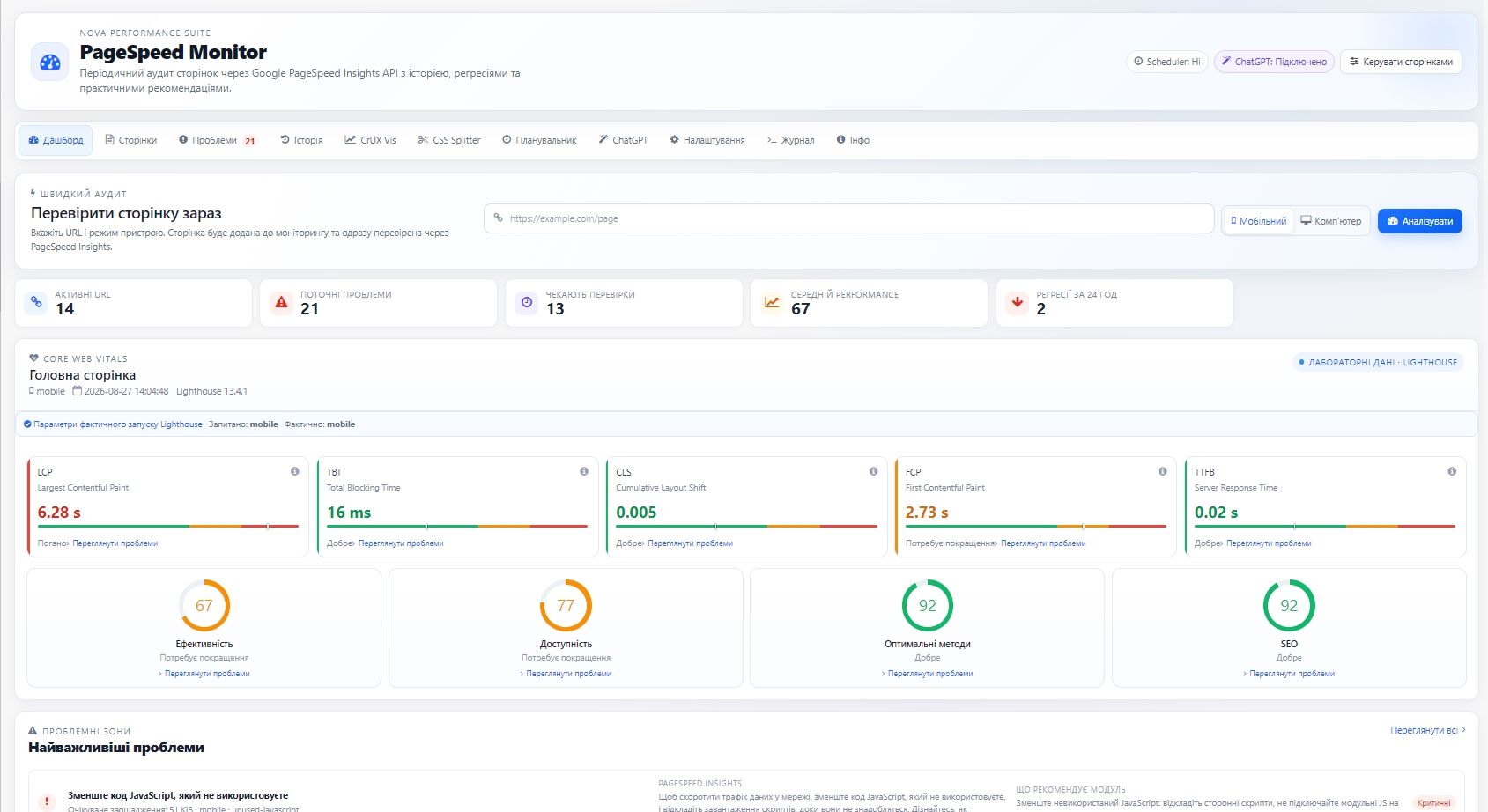Click info icon on FCP card
This screenshot has width=1488, height=812.
tap(1163, 471)
